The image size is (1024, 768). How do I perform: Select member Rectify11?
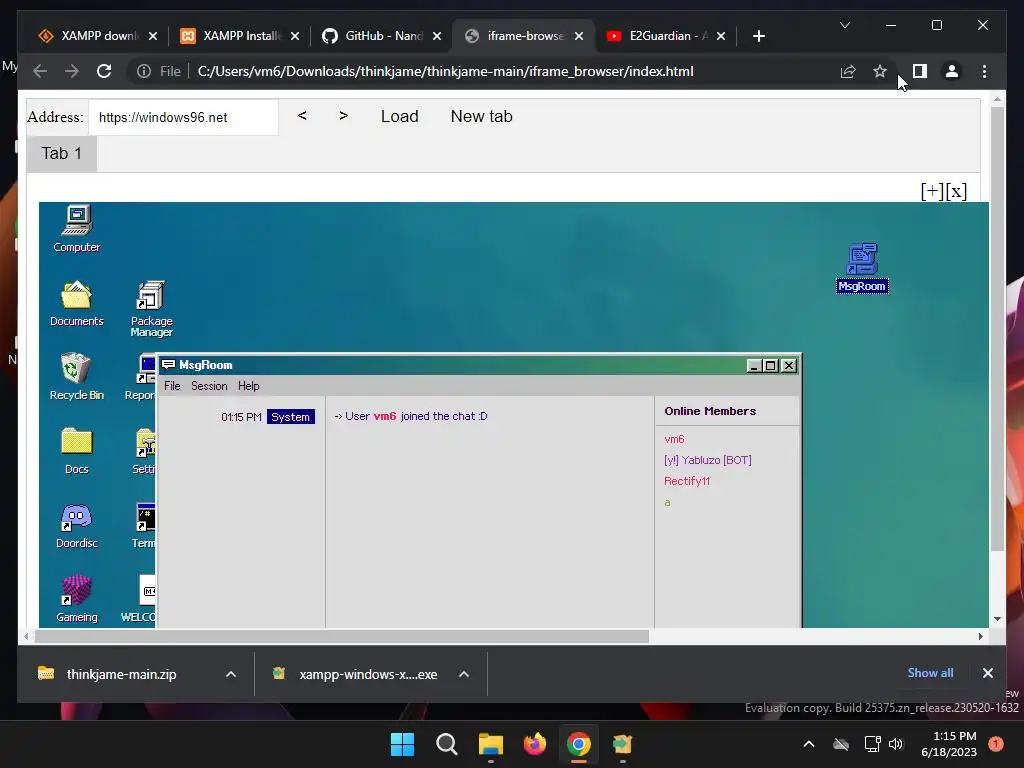pos(687,481)
